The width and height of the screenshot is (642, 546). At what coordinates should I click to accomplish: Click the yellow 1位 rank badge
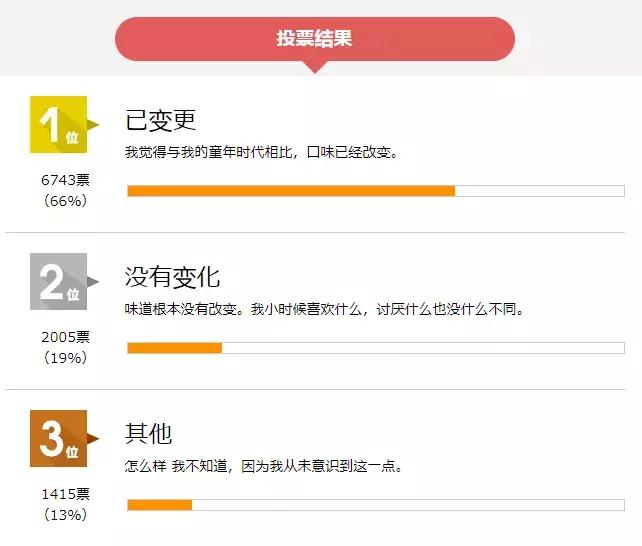(x=59, y=125)
